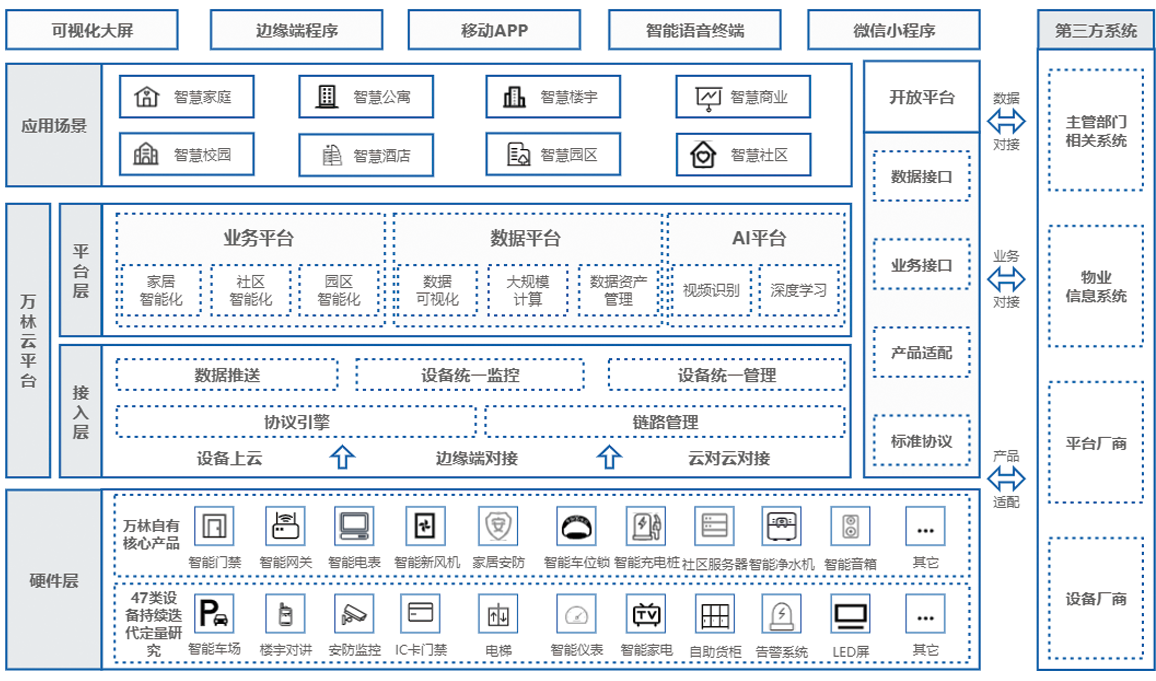Select the 智能语音终端 top box
This screenshot has height=681, width=1156.
click(694, 30)
